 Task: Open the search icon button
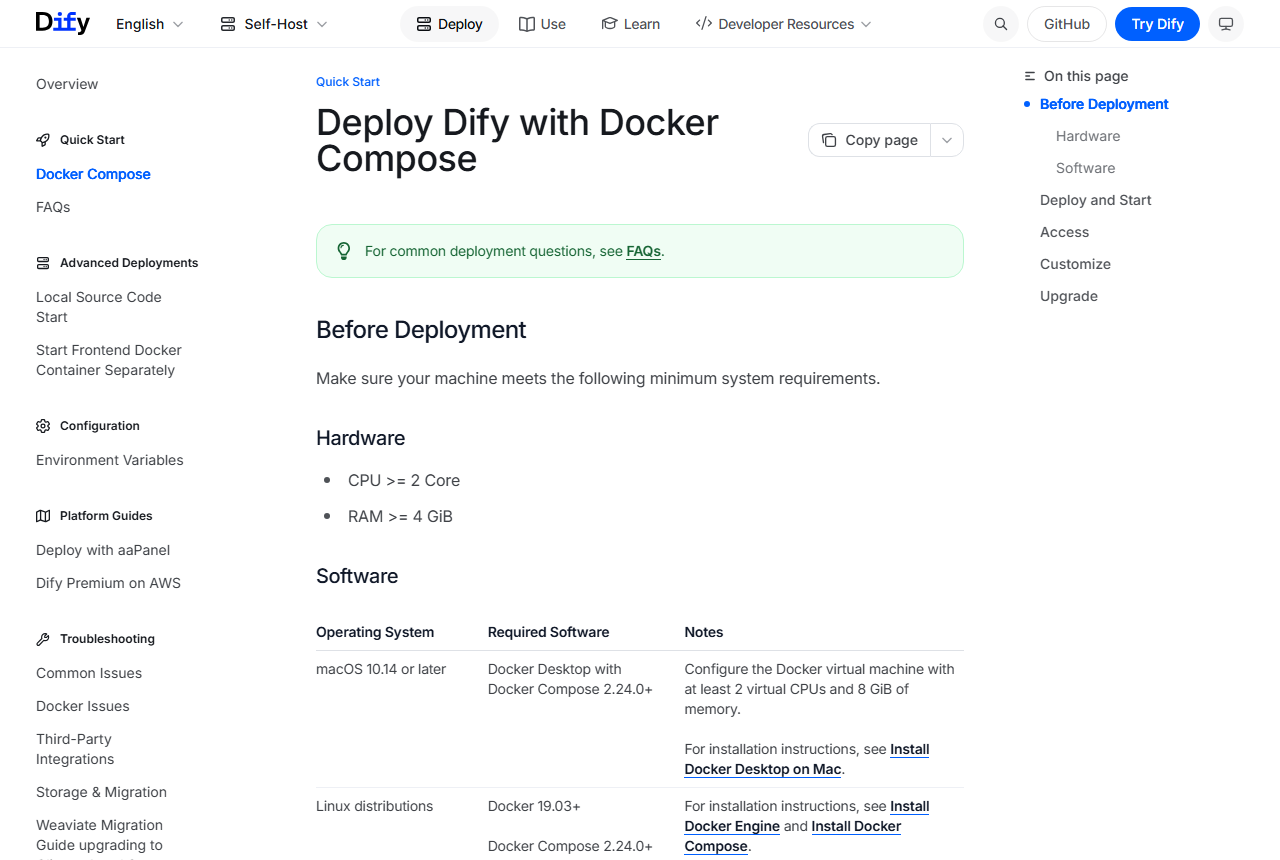click(x=1001, y=24)
